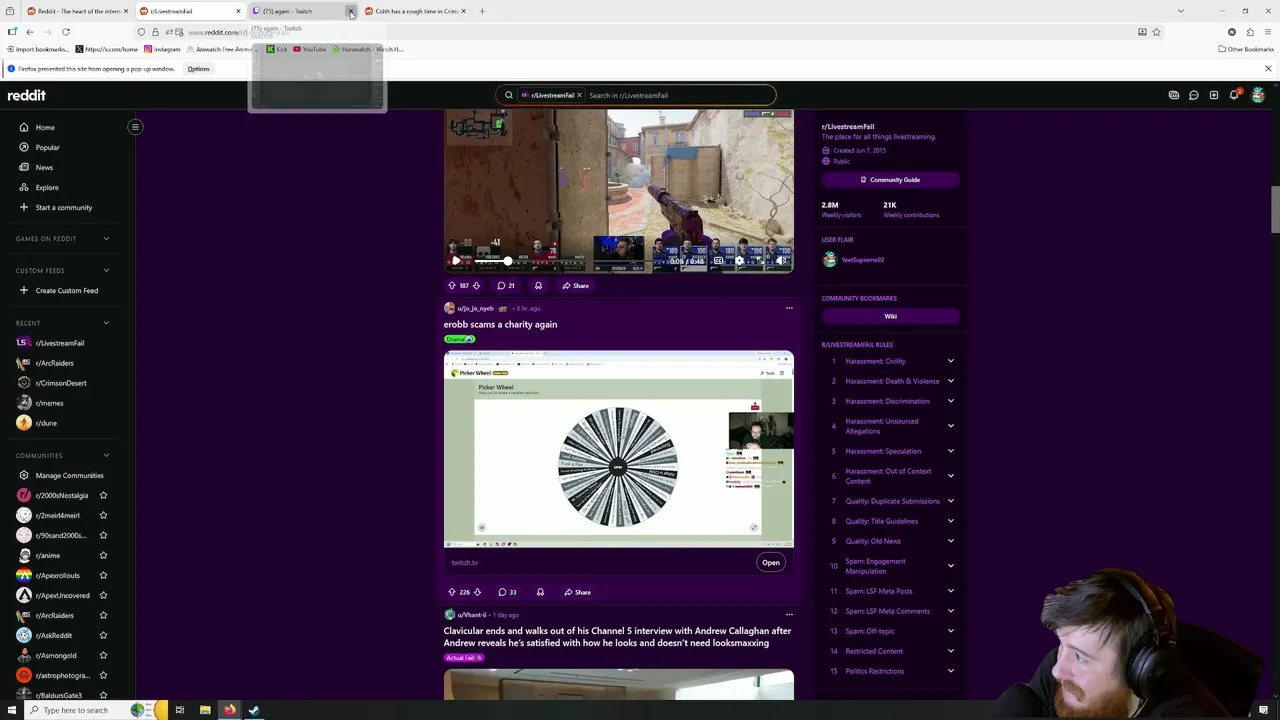Collapse the Communities section

coord(106,455)
